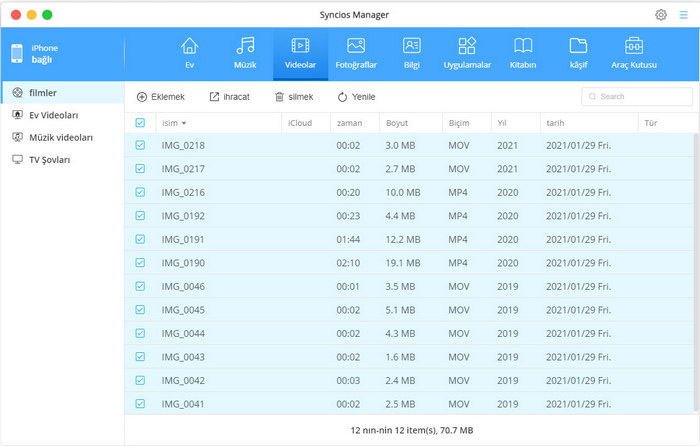Open Fotoğraflar photos icon

tap(356, 46)
